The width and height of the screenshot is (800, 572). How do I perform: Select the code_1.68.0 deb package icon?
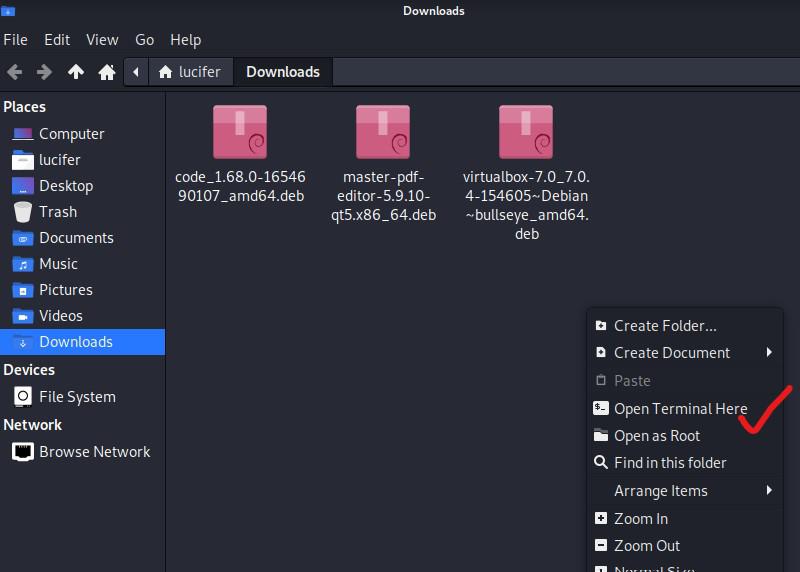[240, 132]
